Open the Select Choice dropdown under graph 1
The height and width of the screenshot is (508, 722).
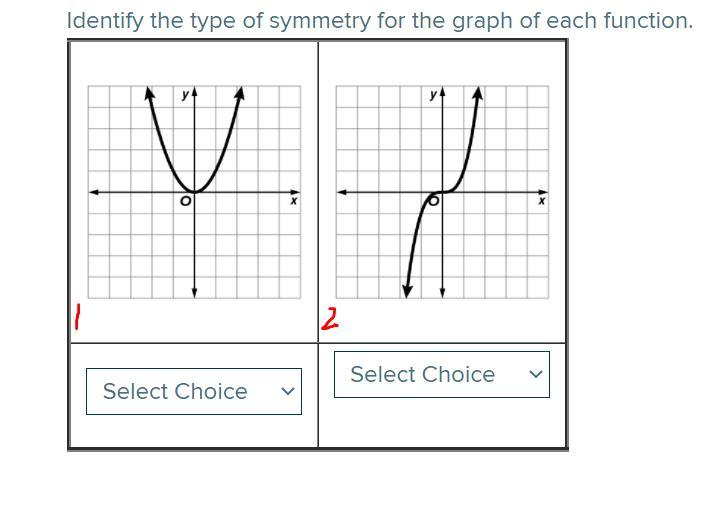coord(194,391)
